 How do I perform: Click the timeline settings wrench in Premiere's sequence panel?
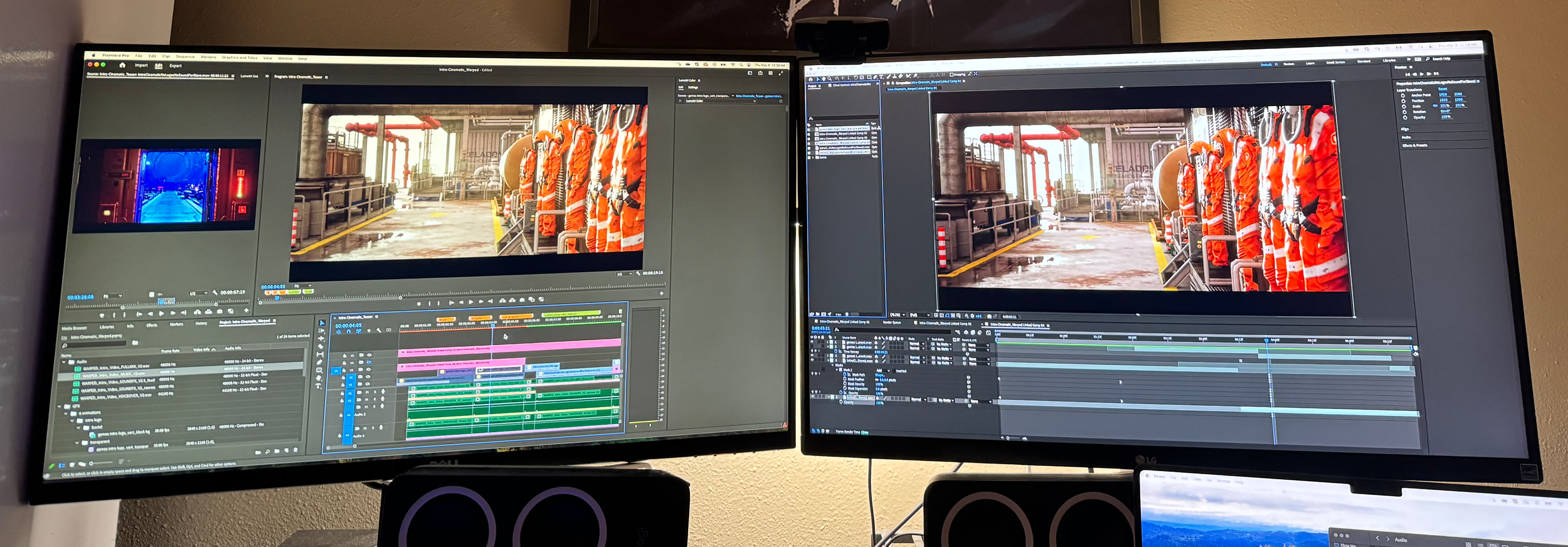(x=379, y=331)
